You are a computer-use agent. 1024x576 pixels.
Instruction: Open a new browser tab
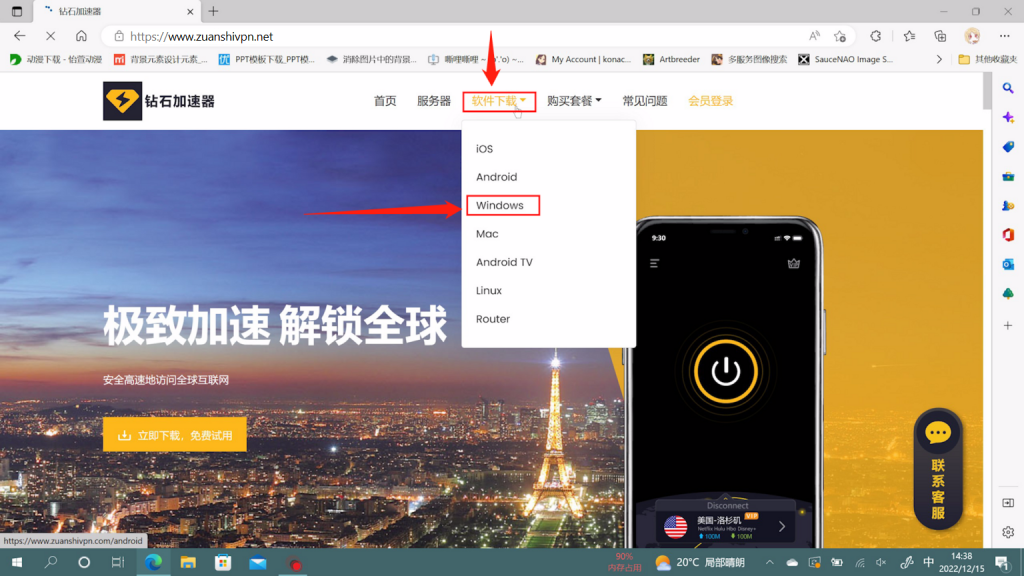pyautogui.click(x=214, y=11)
